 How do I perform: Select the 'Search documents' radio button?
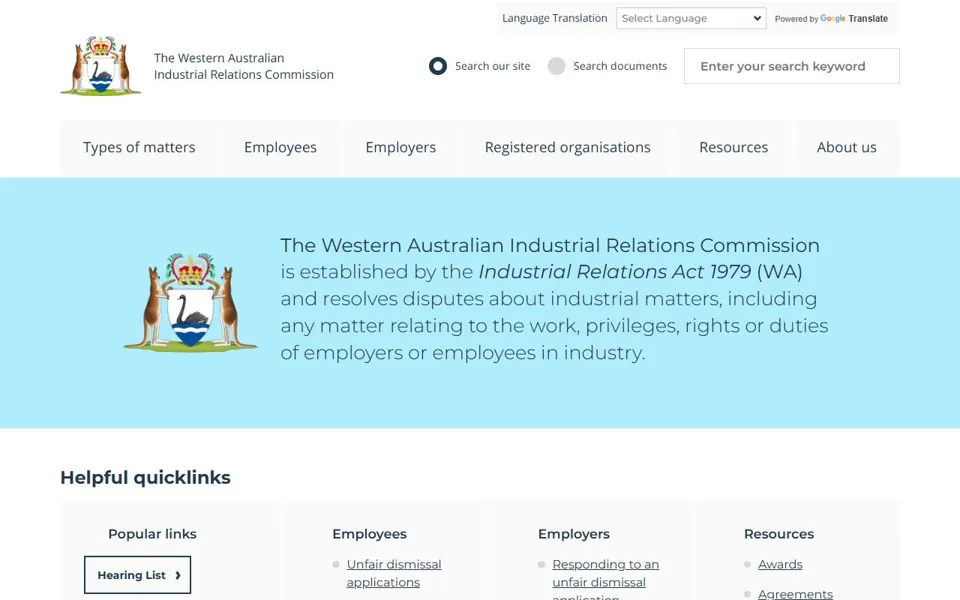557,66
